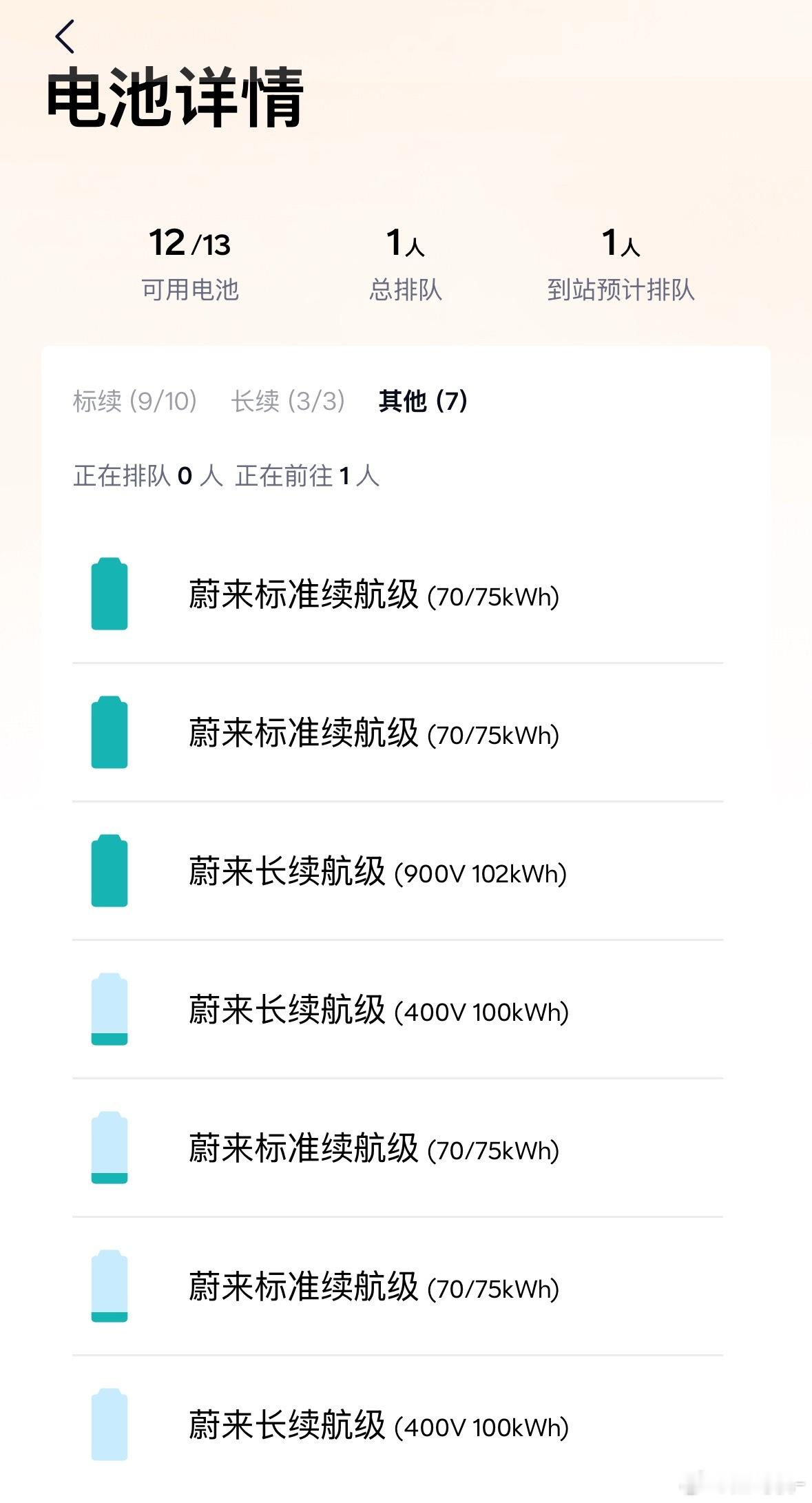Image resolution: width=812 pixels, height=1503 pixels.
Task: Switch to 标续 (9/10) tab
Action: tap(135, 401)
